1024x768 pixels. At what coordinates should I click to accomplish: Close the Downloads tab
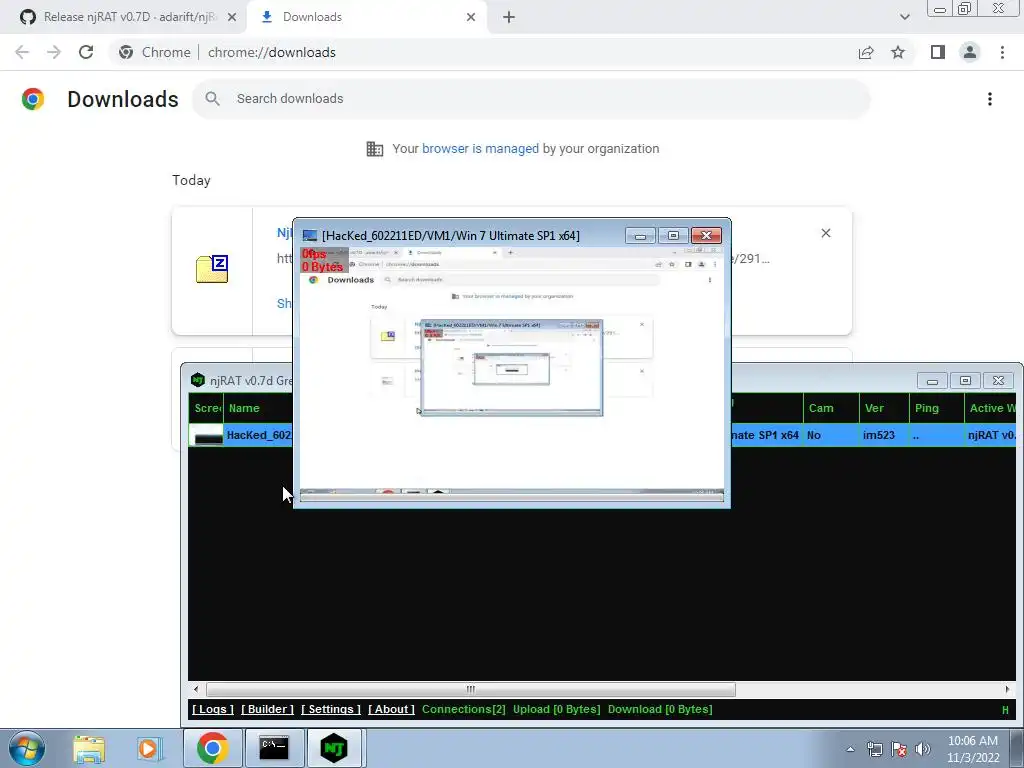[471, 17]
